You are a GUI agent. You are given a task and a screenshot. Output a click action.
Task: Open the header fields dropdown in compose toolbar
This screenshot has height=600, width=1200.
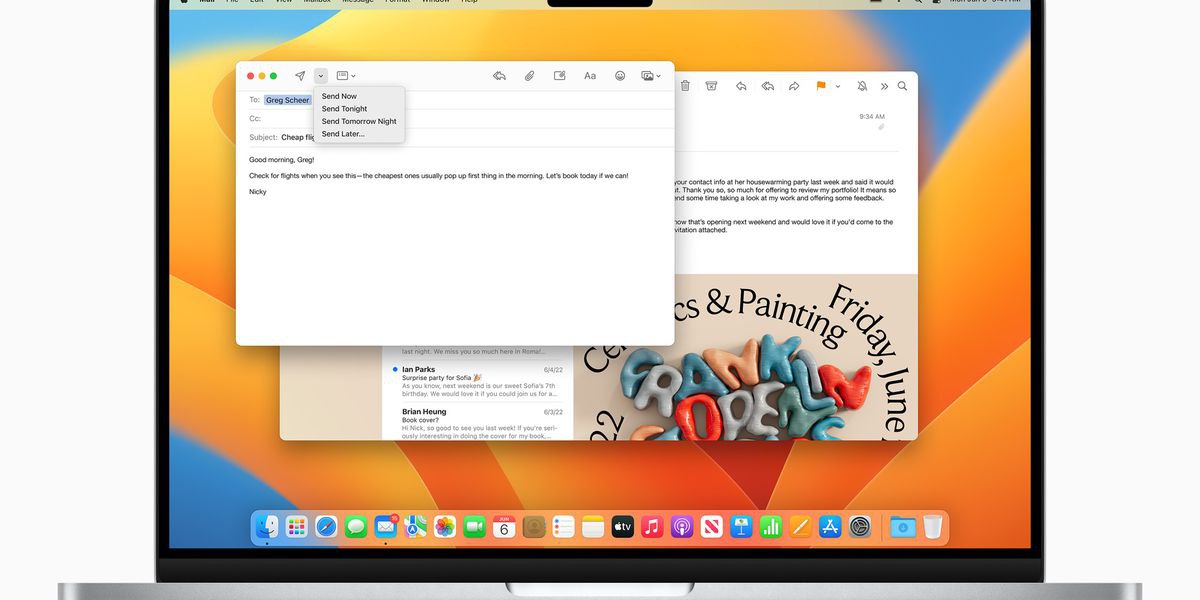[346, 76]
